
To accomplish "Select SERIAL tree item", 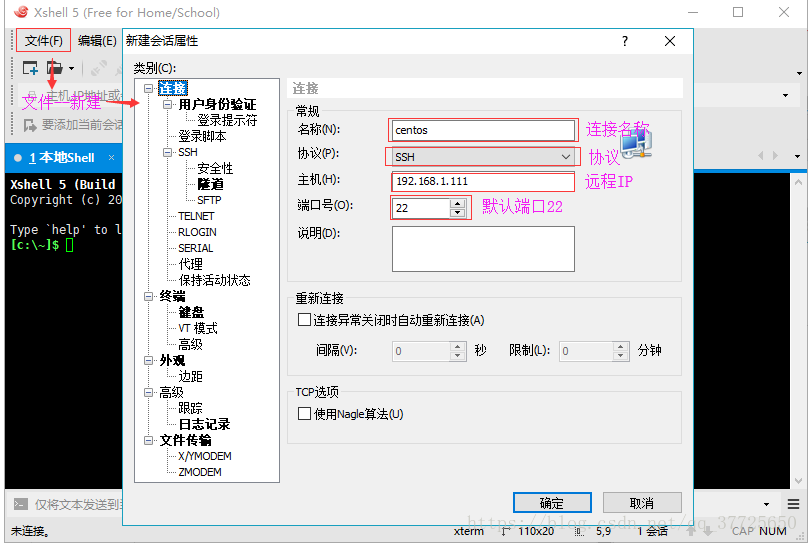I will coord(195,248).
